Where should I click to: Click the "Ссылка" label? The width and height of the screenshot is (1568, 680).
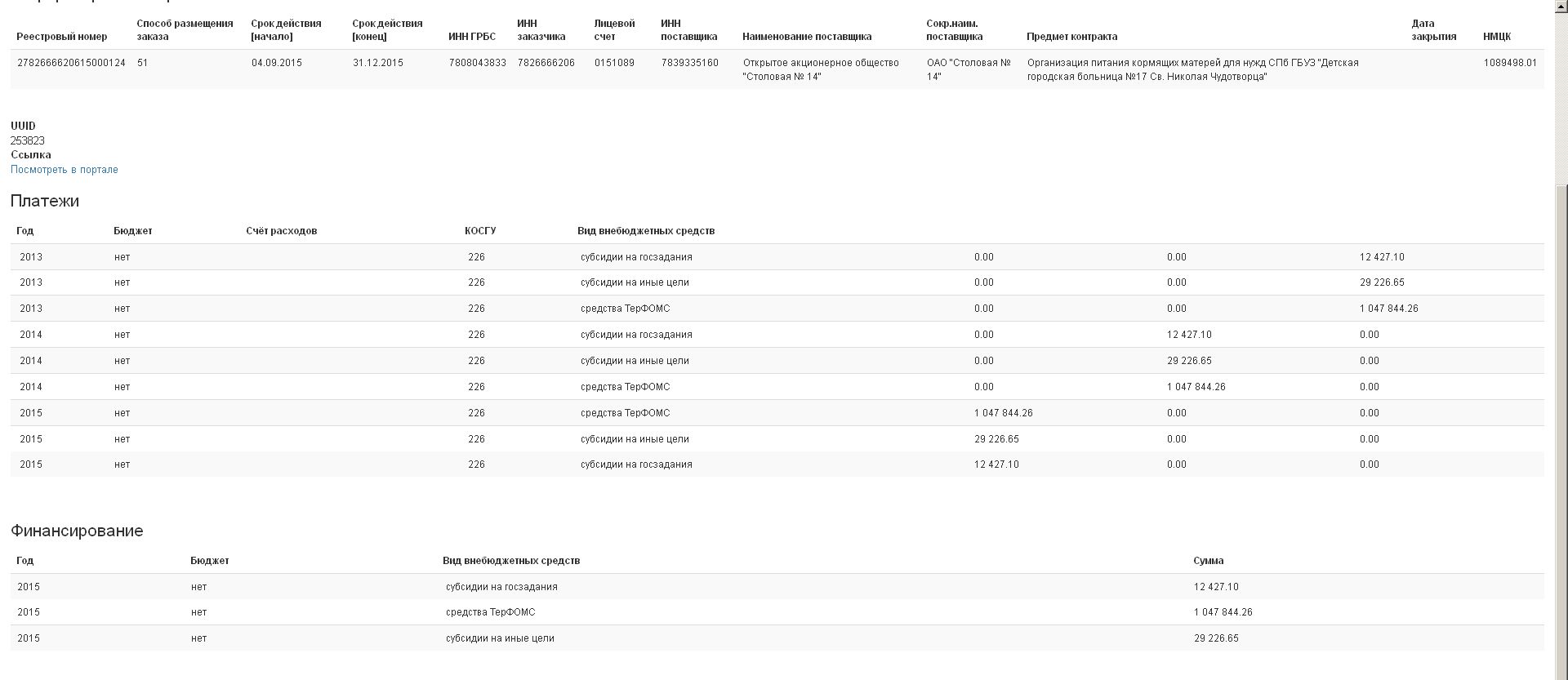point(31,155)
